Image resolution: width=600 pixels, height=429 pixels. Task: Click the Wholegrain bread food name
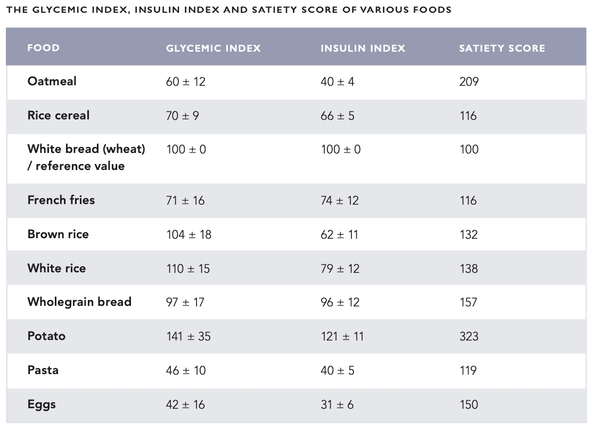click(x=79, y=302)
